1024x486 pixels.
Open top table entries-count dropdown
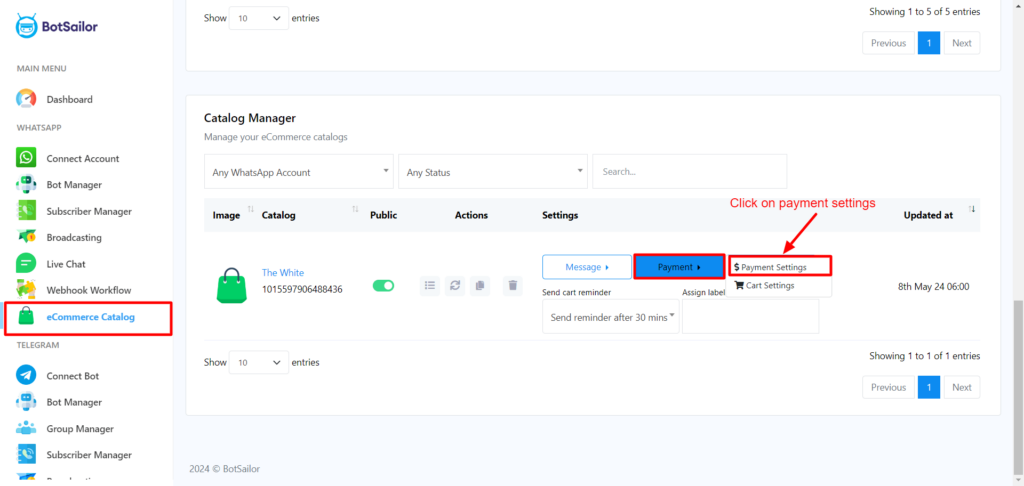tap(259, 18)
